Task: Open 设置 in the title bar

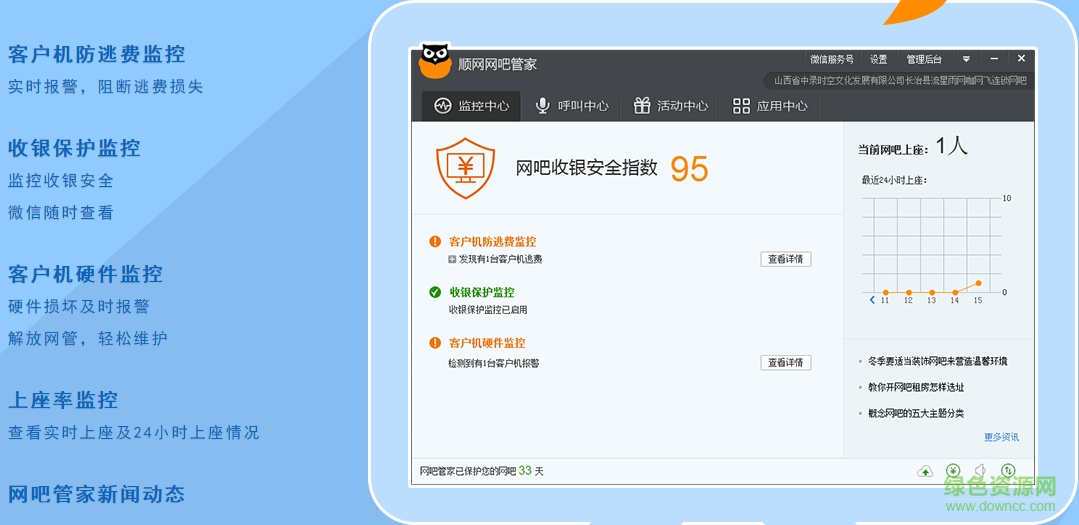Action: click(x=878, y=59)
